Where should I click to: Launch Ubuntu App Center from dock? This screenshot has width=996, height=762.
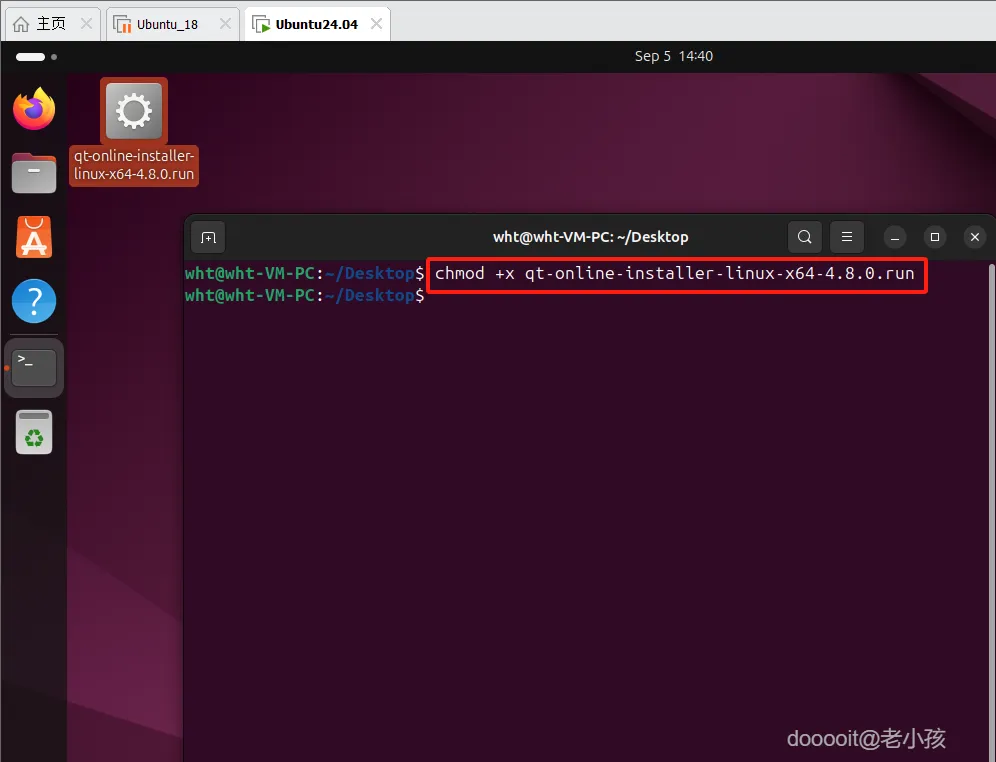coord(34,237)
